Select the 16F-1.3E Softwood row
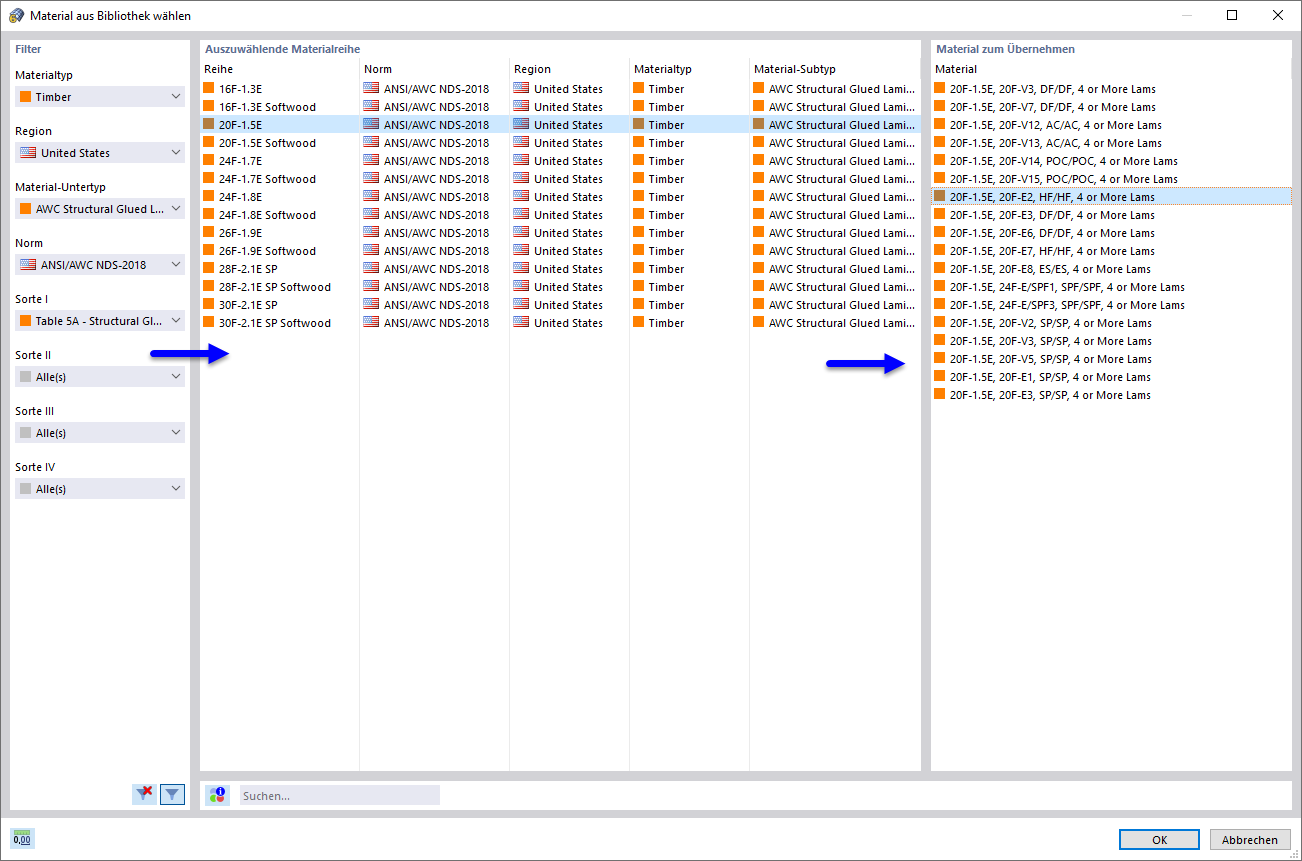The width and height of the screenshot is (1302, 861). (x=560, y=107)
